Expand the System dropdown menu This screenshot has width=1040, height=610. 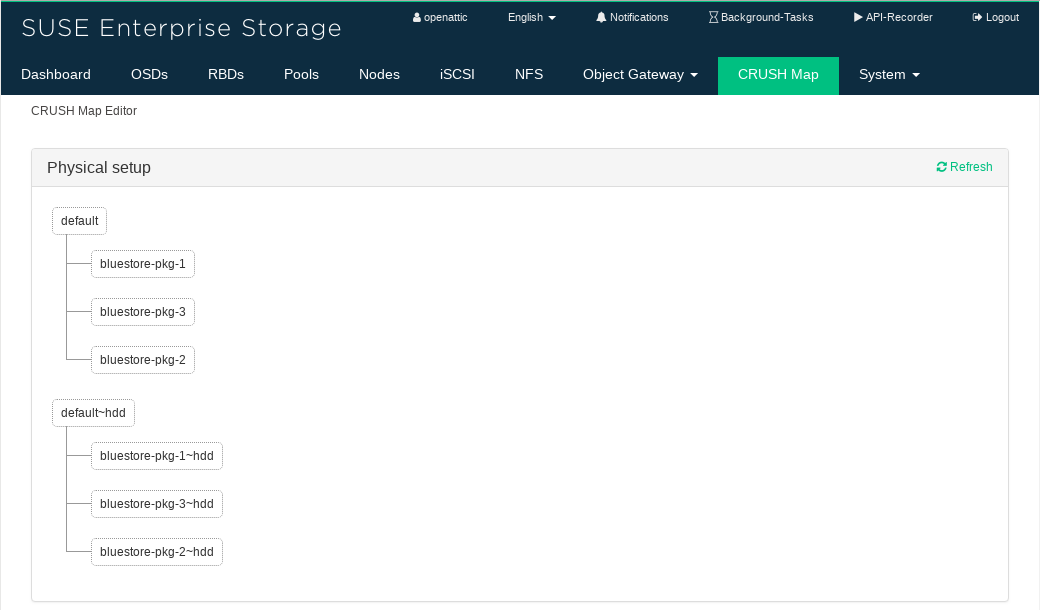click(x=889, y=75)
